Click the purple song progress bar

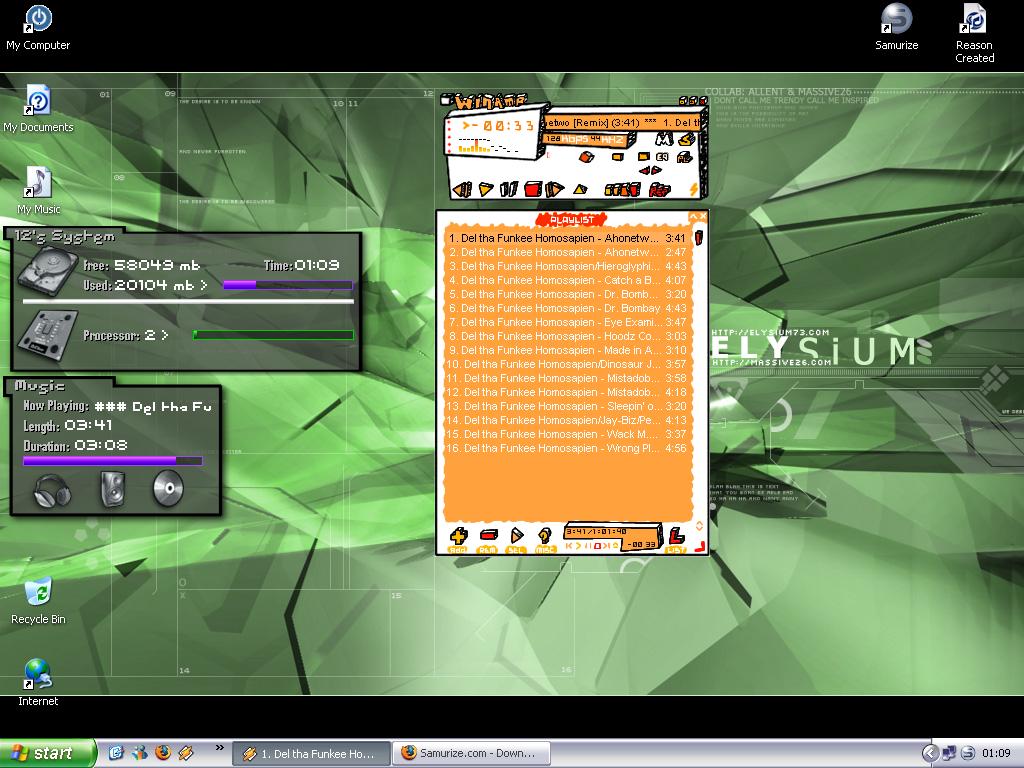pos(113,460)
